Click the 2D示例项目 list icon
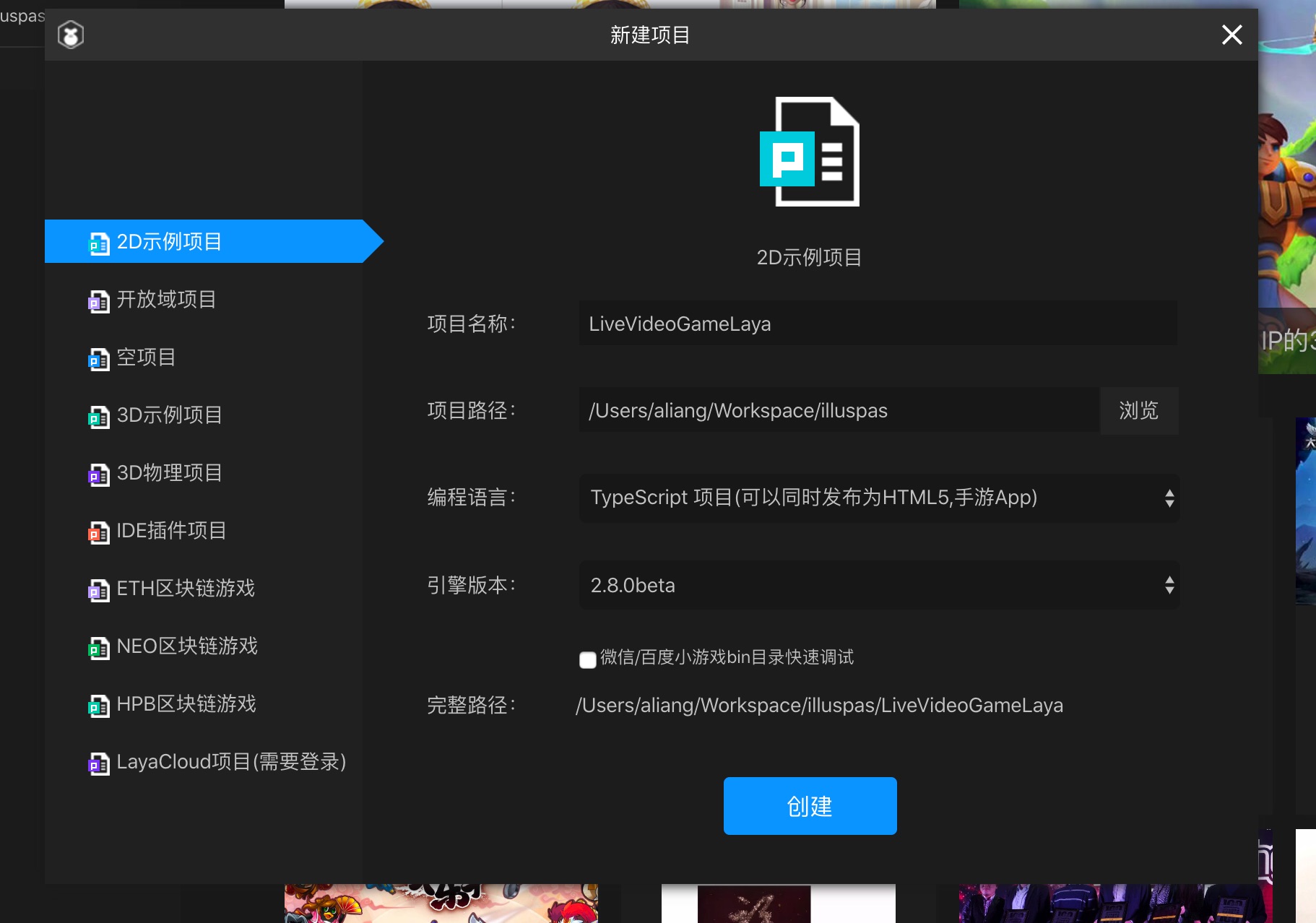The height and width of the screenshot is (923, 1316). [99, 243]
